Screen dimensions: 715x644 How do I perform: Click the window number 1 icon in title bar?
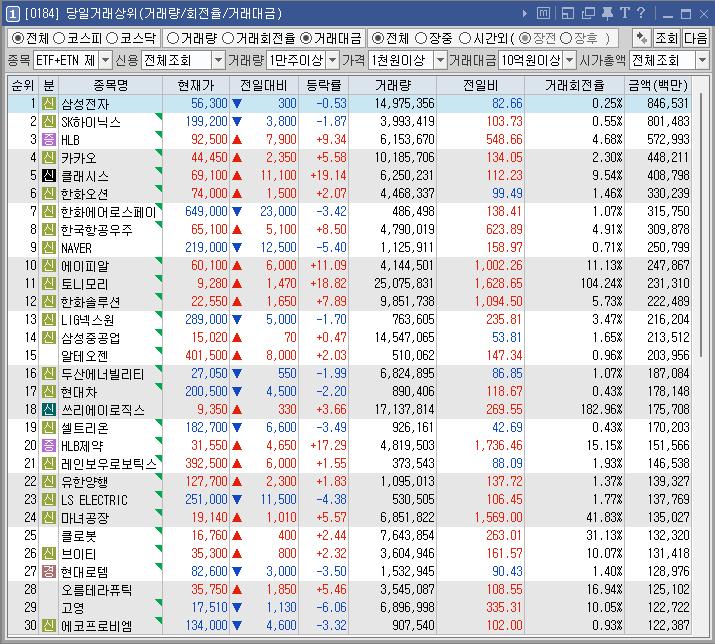(12, 14)
